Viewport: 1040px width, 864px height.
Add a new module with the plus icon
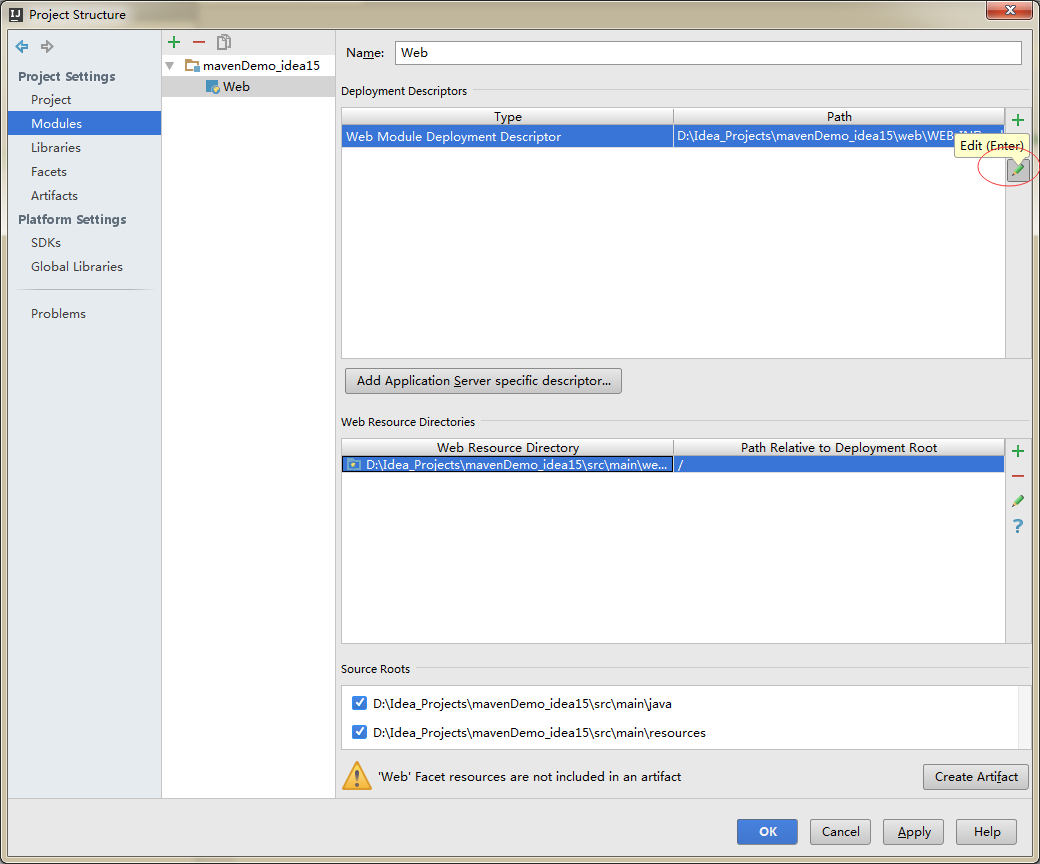click(174, 42)
